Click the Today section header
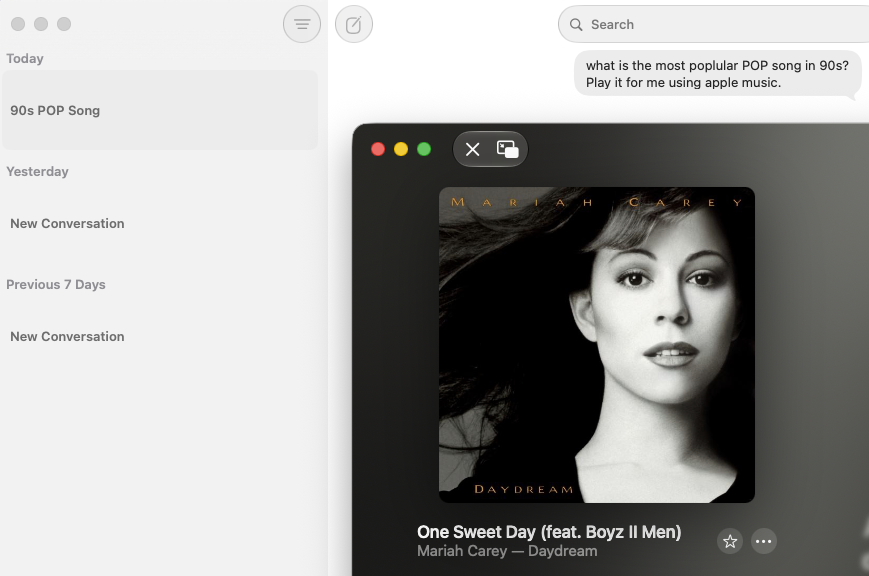869x576 pixels. [x=25, y=59]
